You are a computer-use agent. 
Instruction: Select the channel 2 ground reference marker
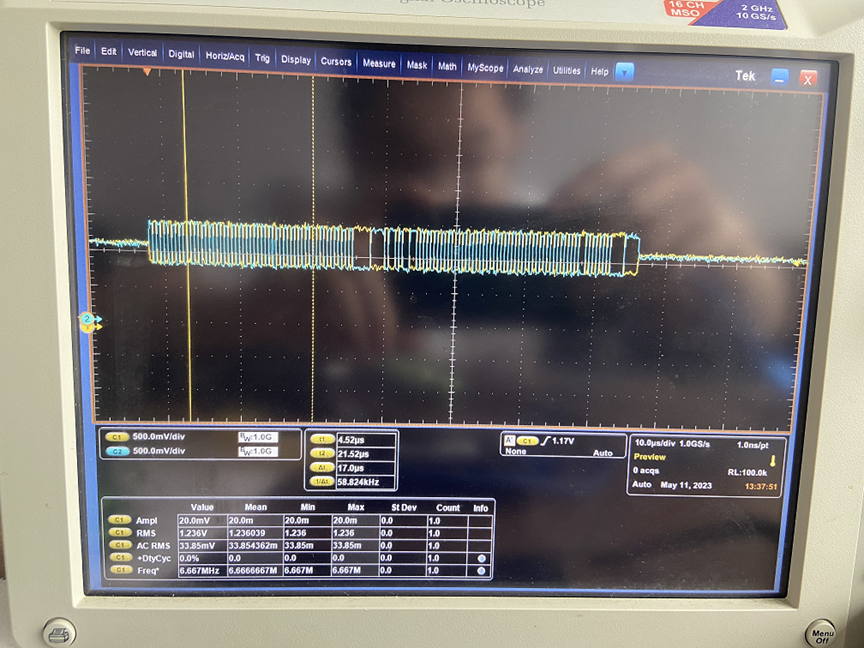pos(89,318)
